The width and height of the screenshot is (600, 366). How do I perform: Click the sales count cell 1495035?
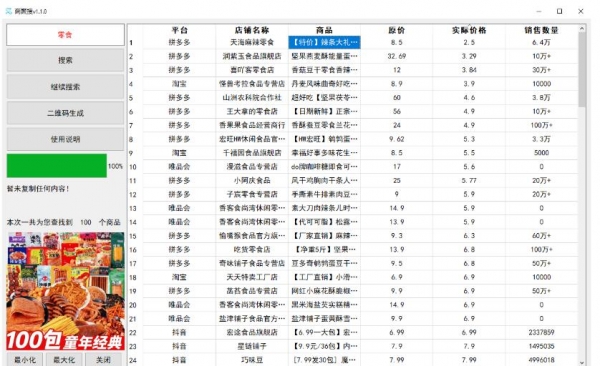(x=541, y=346)
